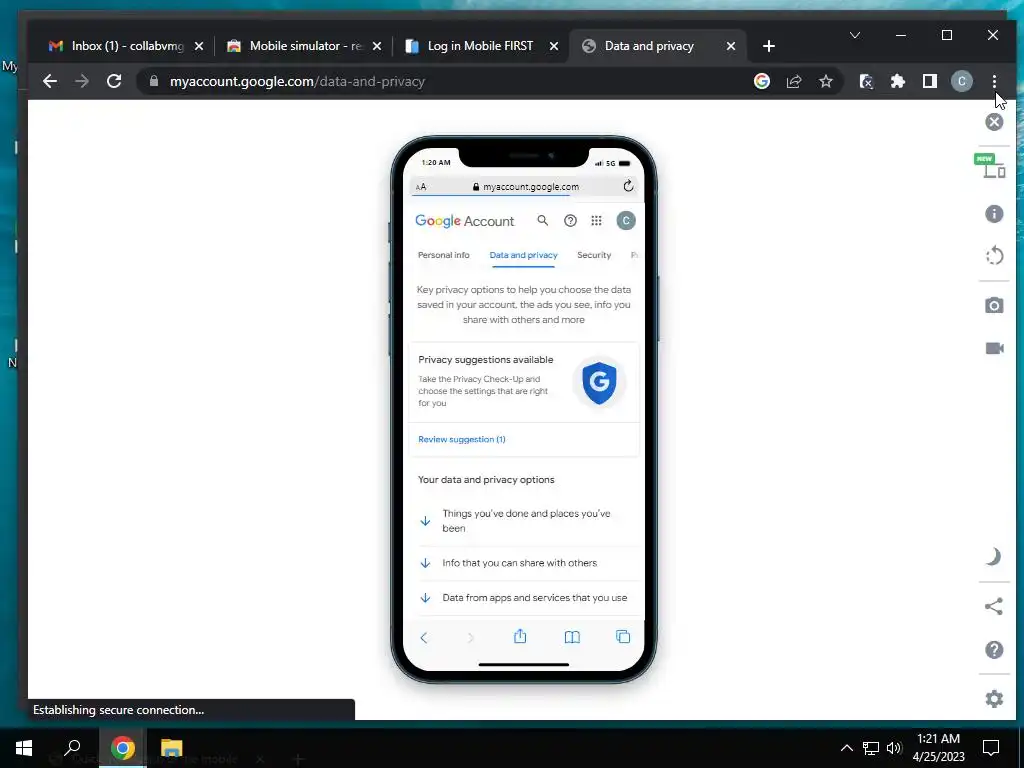Open the Google apps grid

596,221
